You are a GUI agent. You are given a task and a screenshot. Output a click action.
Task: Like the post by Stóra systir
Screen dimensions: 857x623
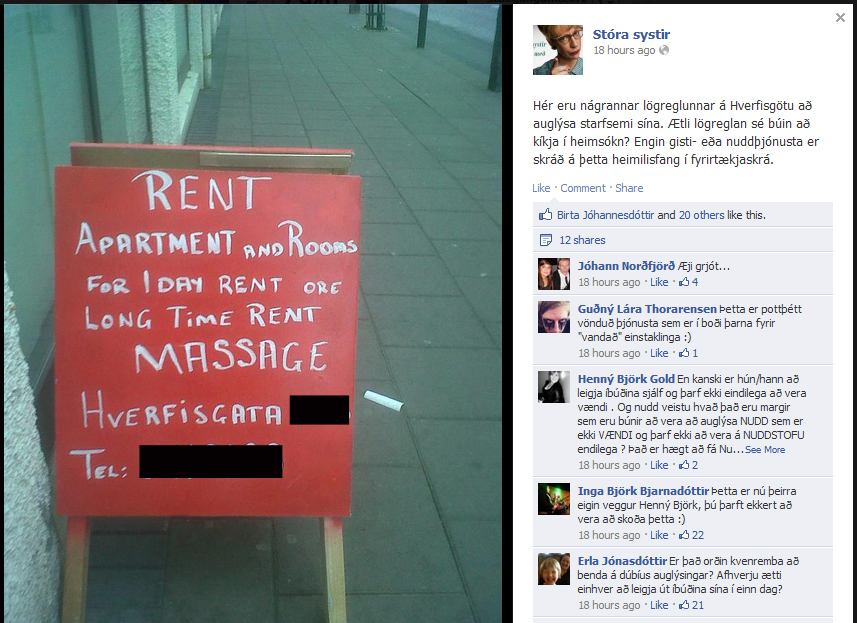click(x=541, y=188)
